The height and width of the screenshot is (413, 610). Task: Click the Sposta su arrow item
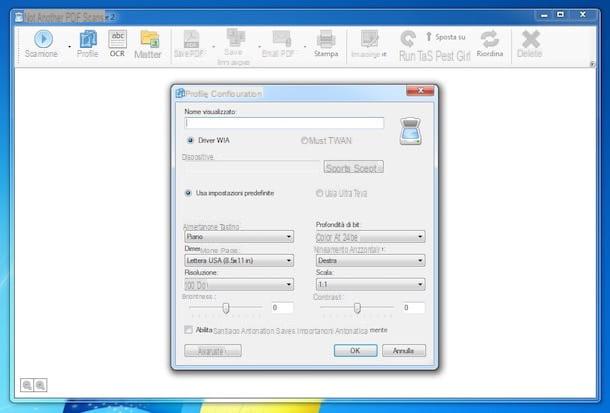[445, 37]
